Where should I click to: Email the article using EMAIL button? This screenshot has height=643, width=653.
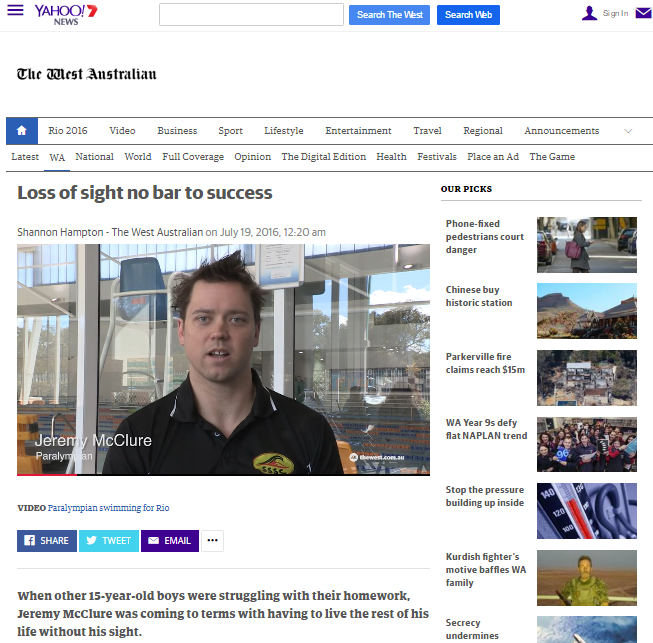(170, 541)
